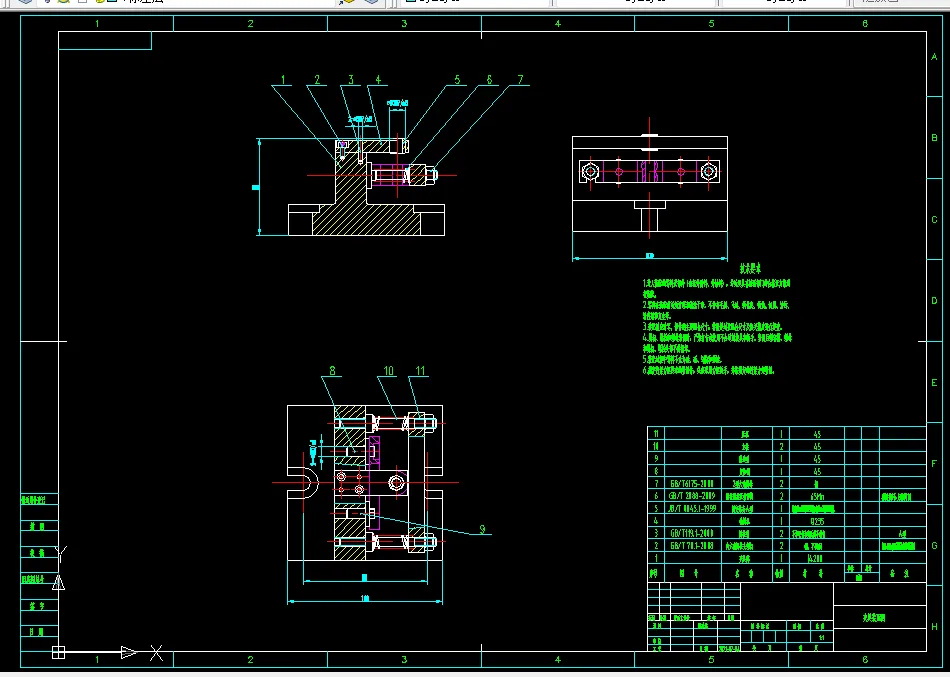950x677 pixels.
Task: Click the 1:1 scale value in title block
Action: click(822, 638)
